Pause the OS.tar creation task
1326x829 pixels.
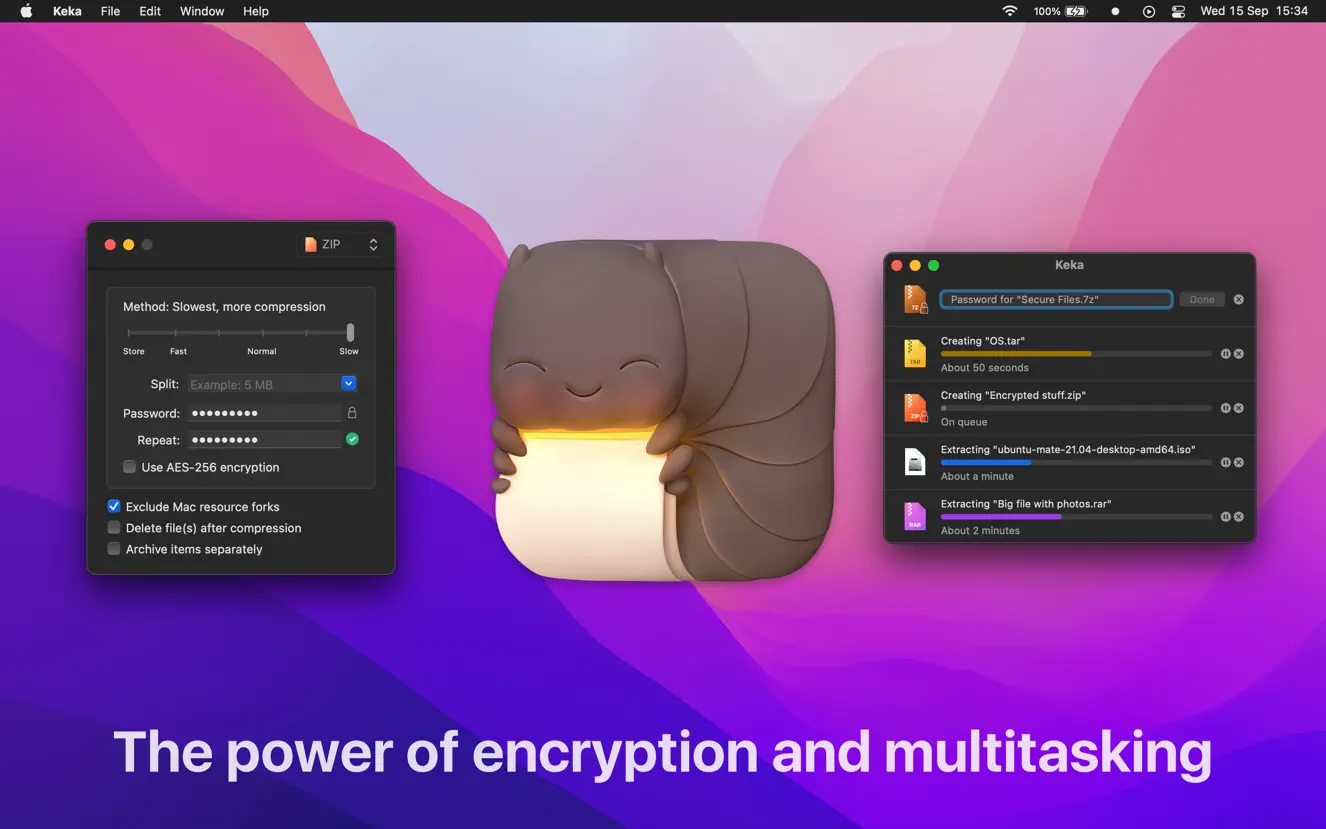[1226, 353]
